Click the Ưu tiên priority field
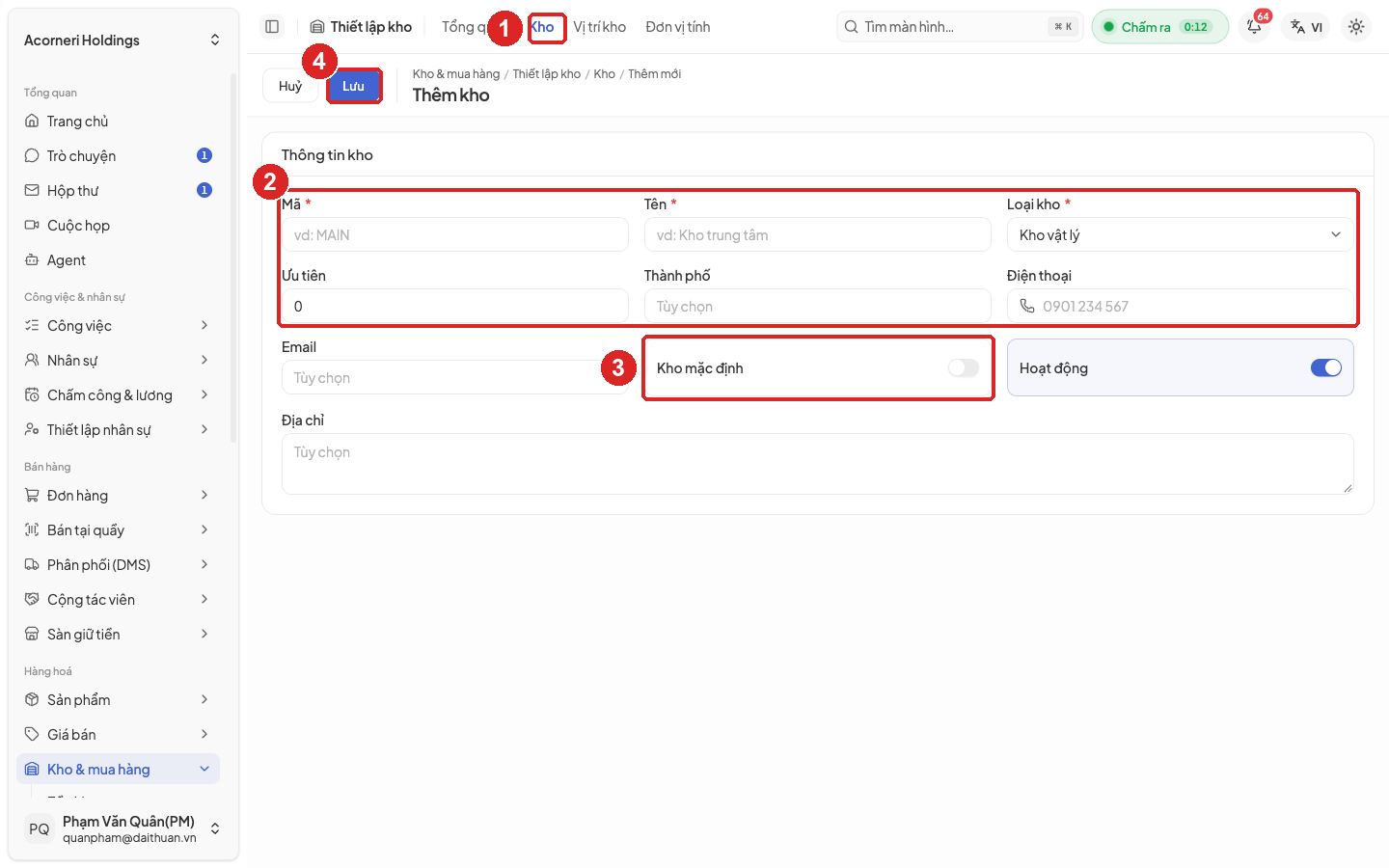The width and height of the screenshot is (1389, 868). [455, 306]
